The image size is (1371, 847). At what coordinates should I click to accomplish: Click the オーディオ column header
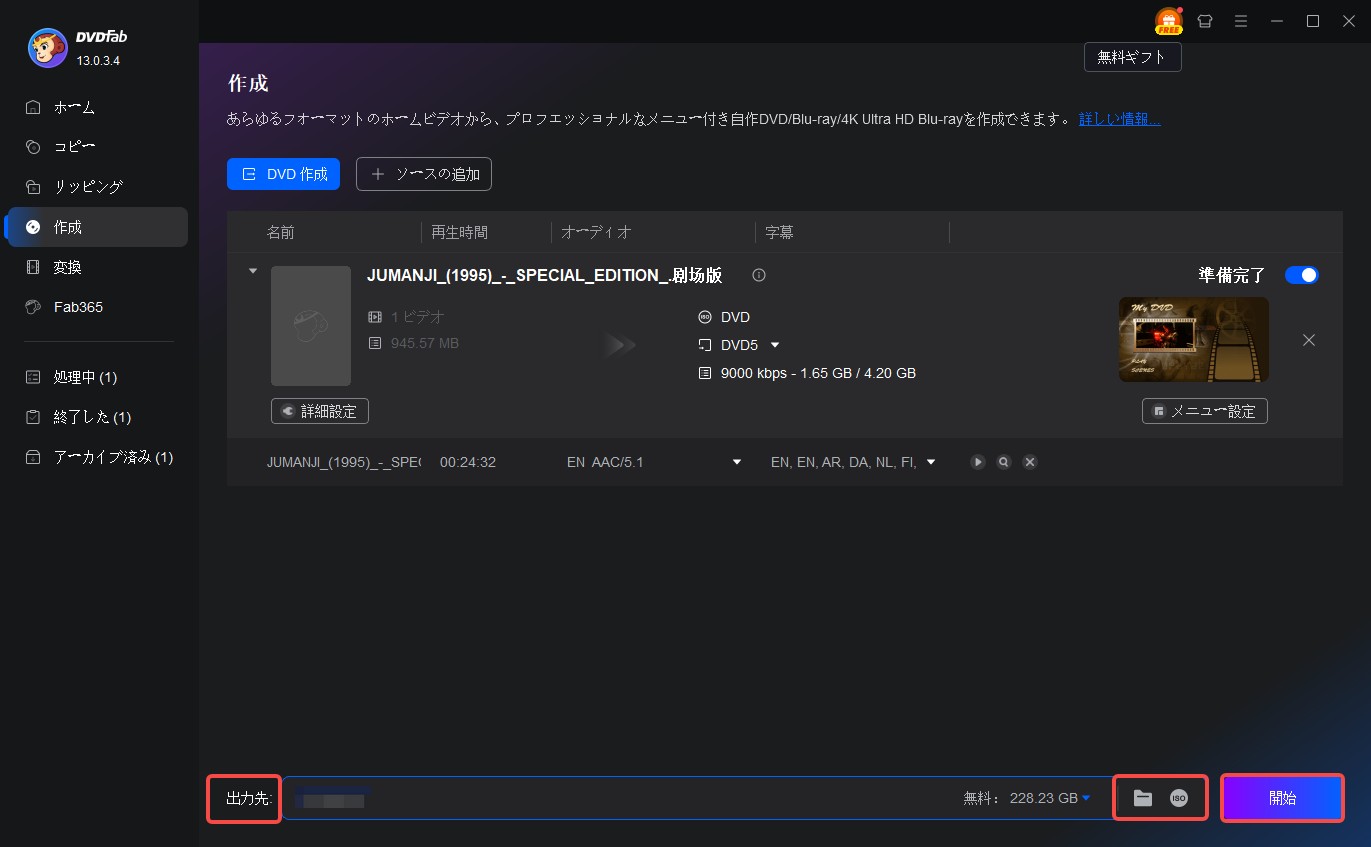point(597,232)
